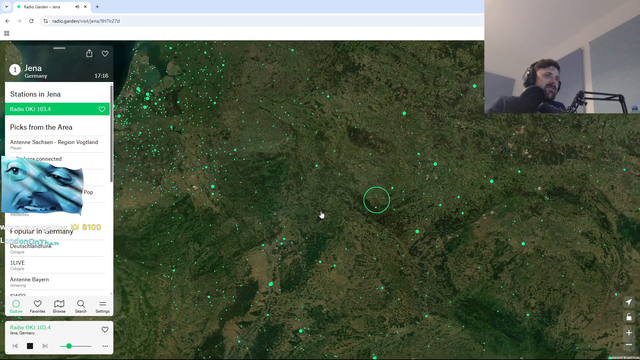Open the player more options menu
640x360 pixels.
pos(105,346)
